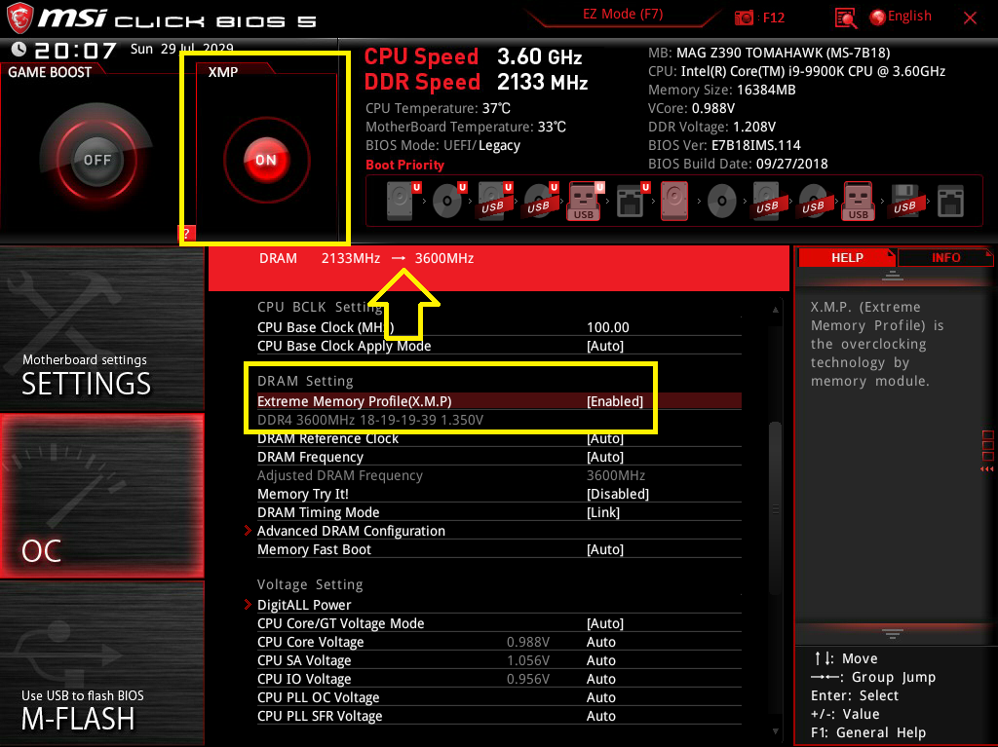Click the clock icon beside the time
998x747 pixels.
click(18, 49)
